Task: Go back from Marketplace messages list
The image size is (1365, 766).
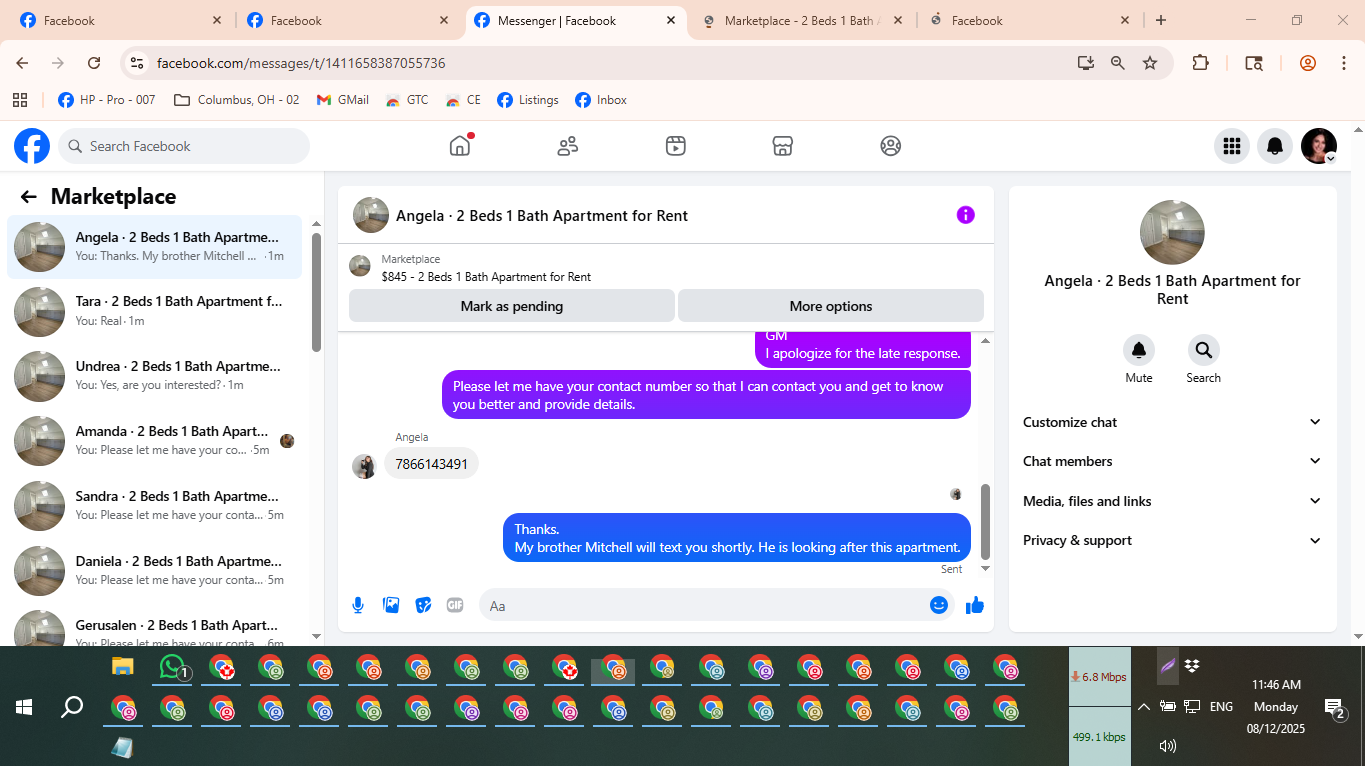Action: [x=28, y=197]
